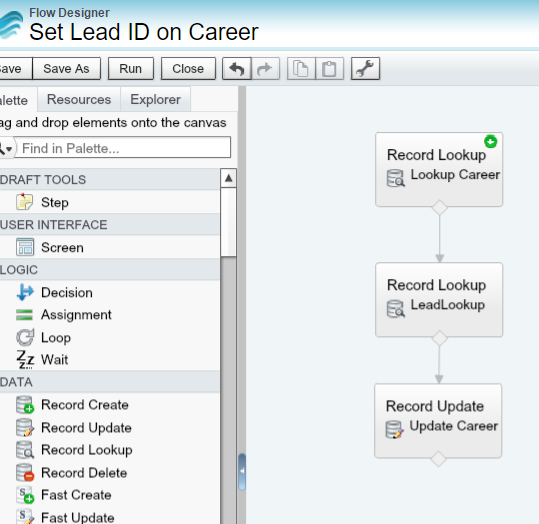539x524 pixels.
Task: Click the Redo arrow toolbar icon
Action: [265, 69]
